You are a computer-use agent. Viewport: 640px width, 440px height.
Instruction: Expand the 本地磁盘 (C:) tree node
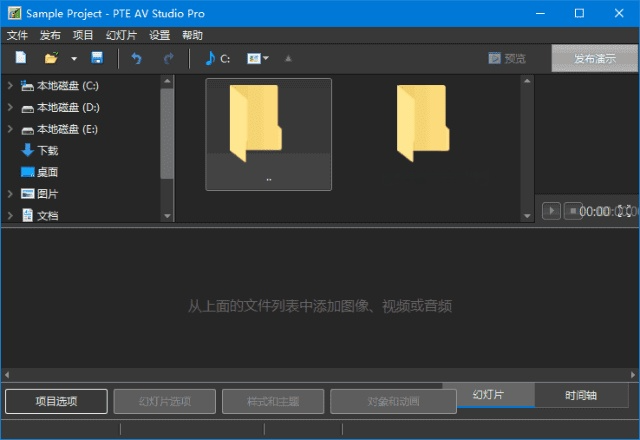[x=10, y=86]
